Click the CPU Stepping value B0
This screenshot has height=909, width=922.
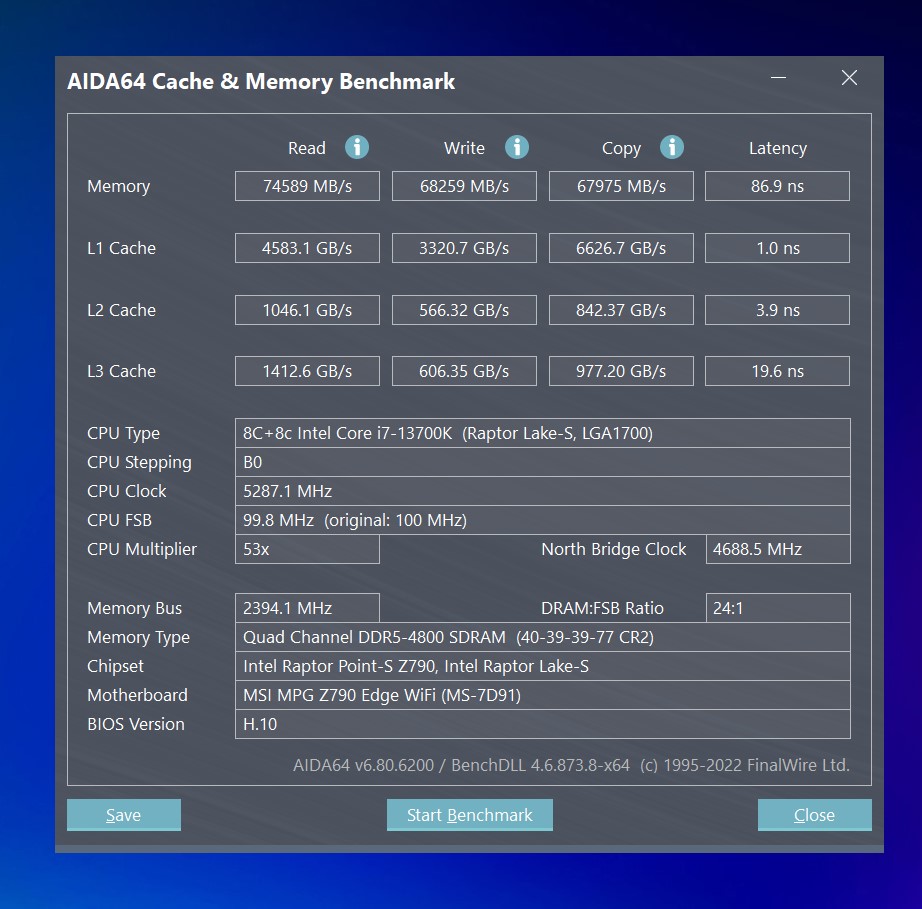tap(543, 461)
